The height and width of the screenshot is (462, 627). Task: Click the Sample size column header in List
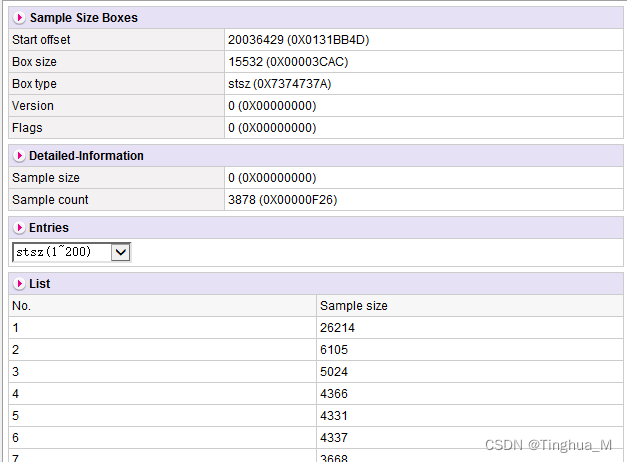[354, 306]
